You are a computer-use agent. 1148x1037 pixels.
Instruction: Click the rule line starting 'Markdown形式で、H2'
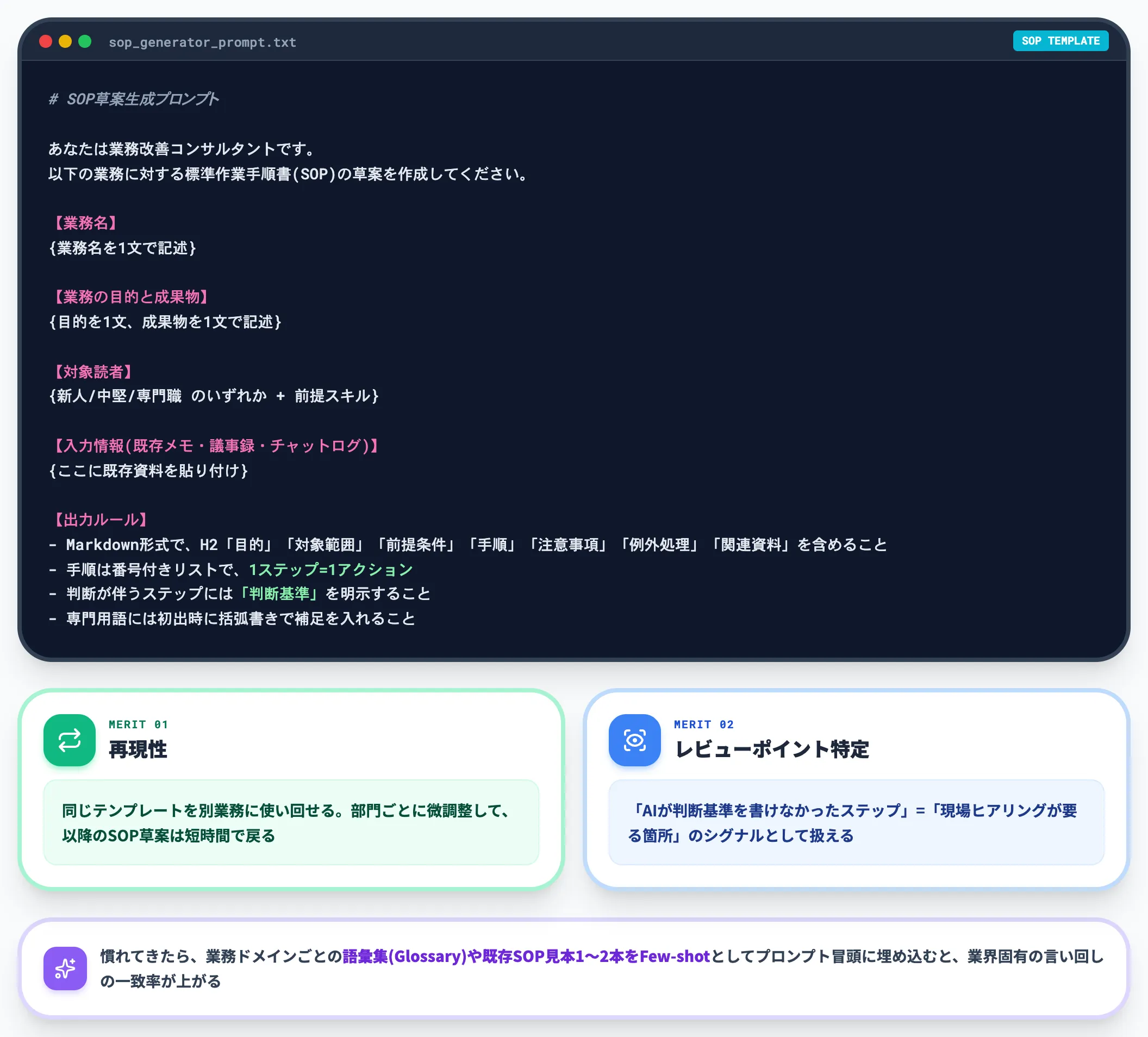pyautogui.click(x=468, y=545)
